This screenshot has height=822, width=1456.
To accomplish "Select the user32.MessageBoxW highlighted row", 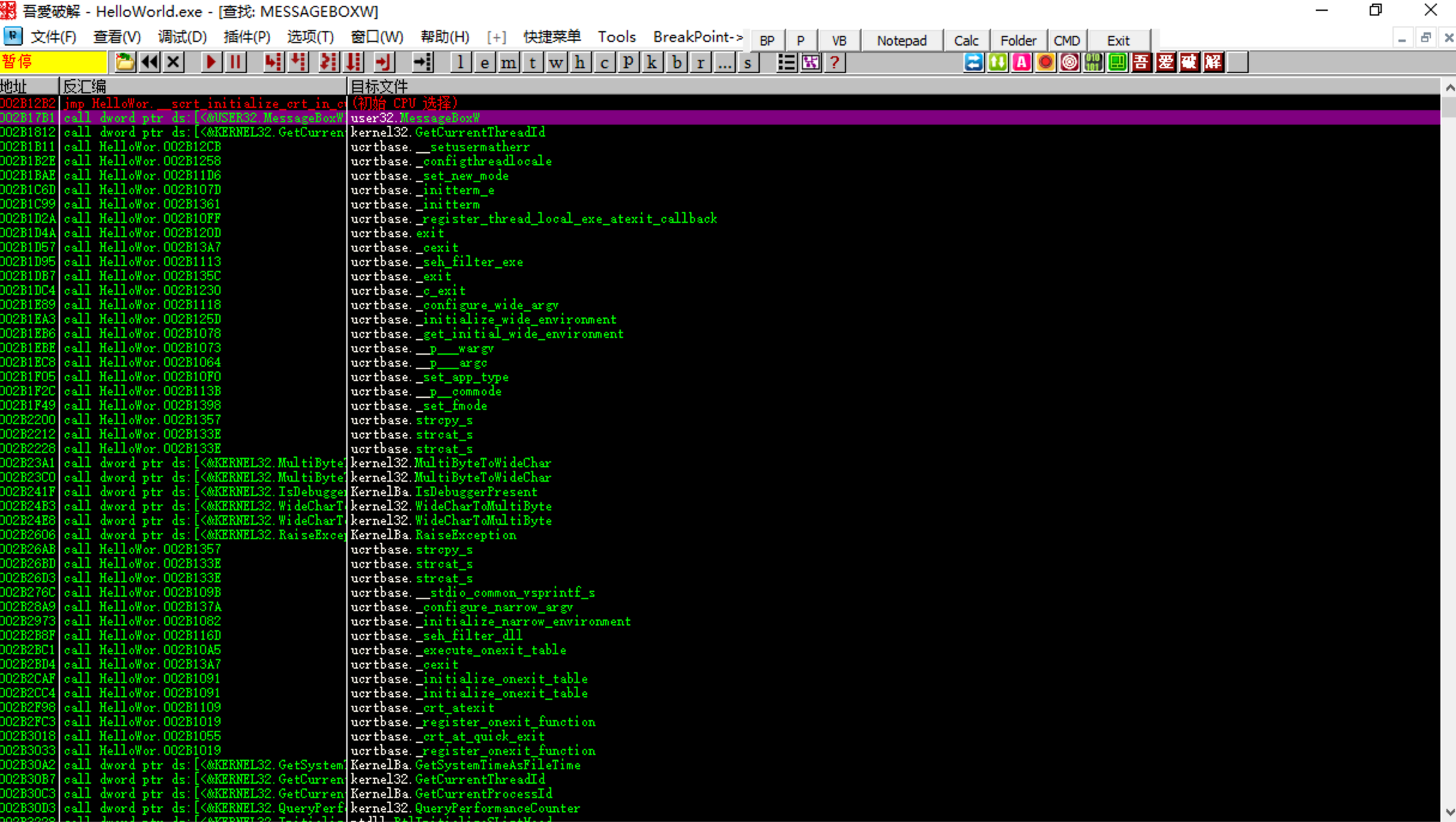I will [720, 118].
